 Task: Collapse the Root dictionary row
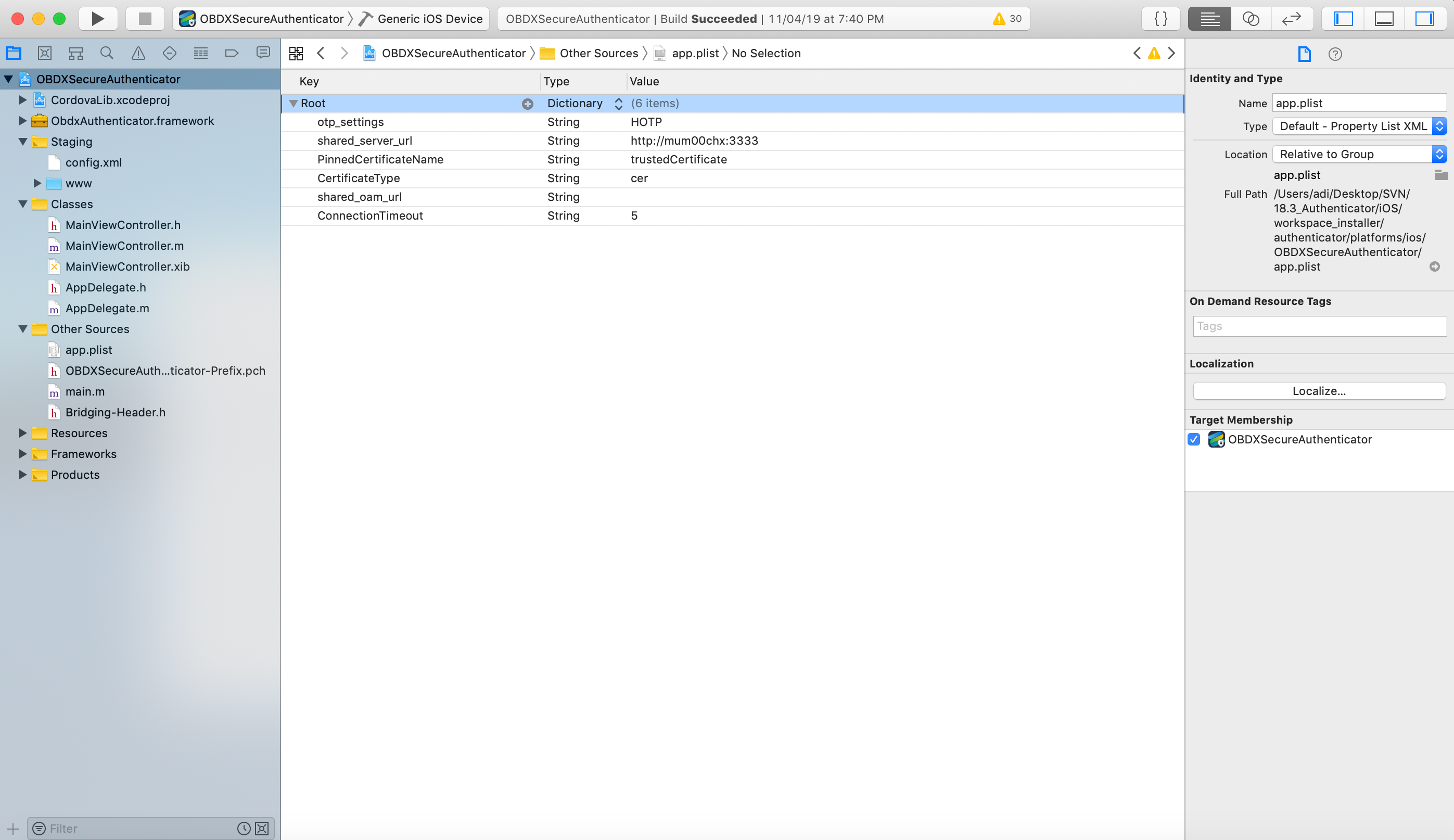[x=294, y=103]
